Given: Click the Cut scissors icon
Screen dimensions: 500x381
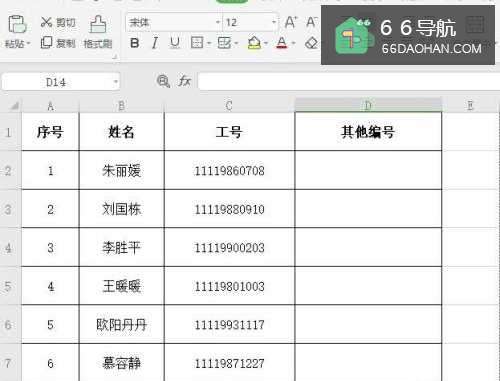Looking at the screenshot, I should [x=46, y=22].
